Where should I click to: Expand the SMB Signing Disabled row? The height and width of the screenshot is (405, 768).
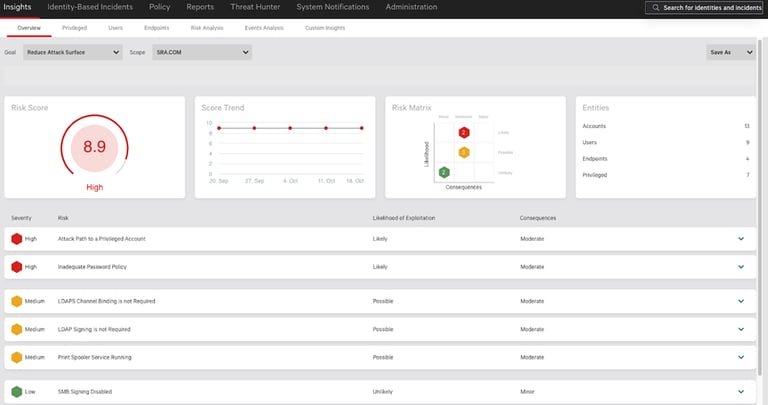(741, 392)
